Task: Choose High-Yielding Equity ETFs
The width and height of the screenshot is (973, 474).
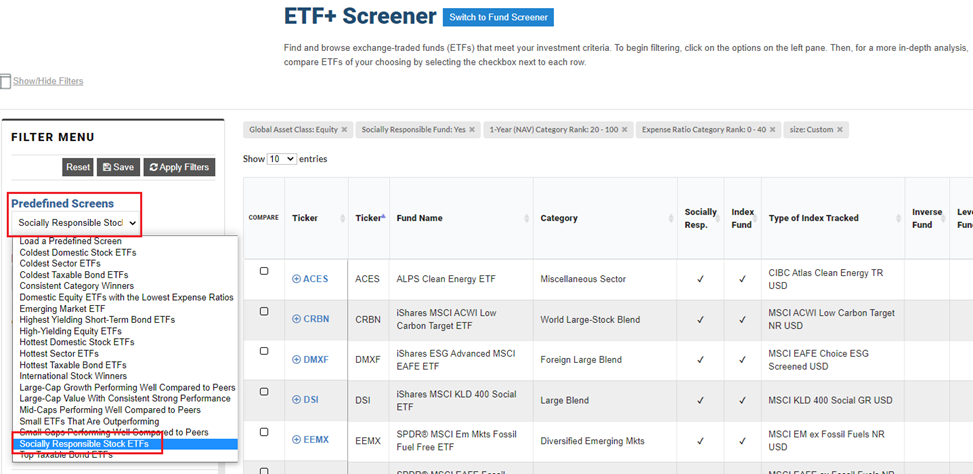Action: click(x=125, y=331)
